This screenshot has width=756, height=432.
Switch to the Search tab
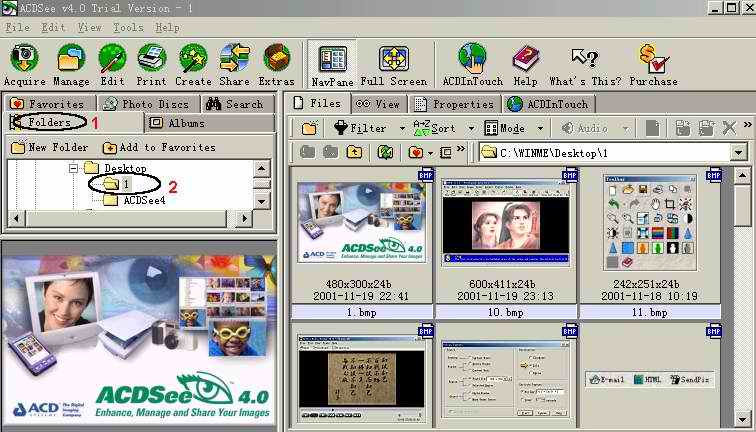[x=236, y=104]
